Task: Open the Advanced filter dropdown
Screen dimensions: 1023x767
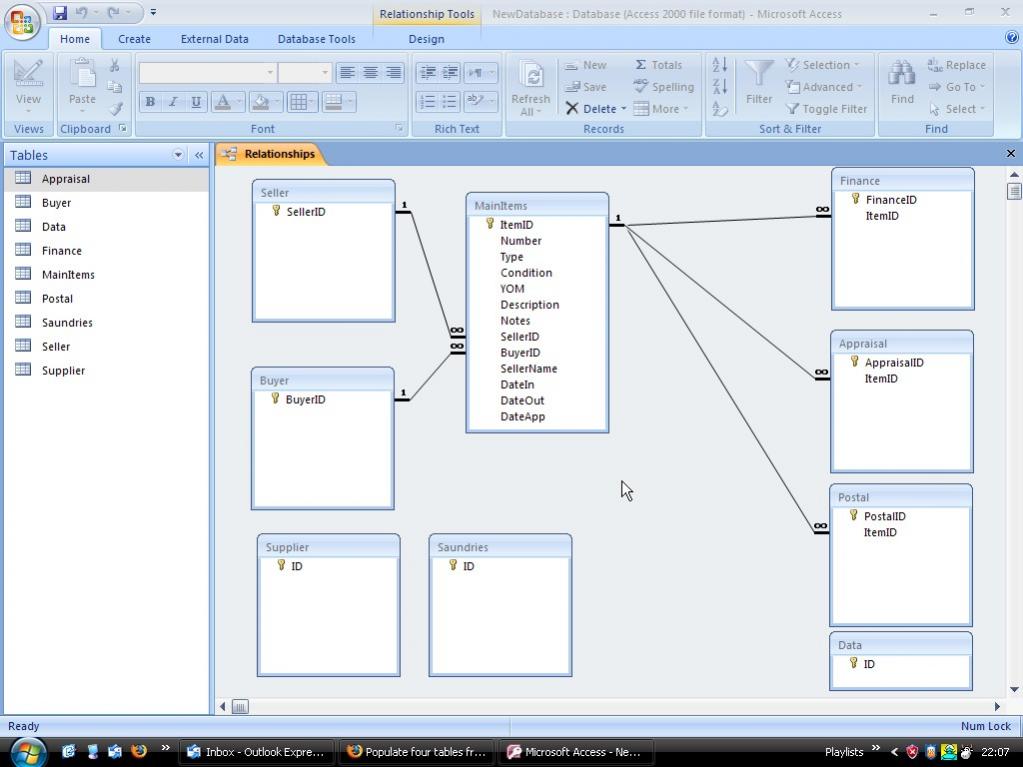Action: [824, 87]
